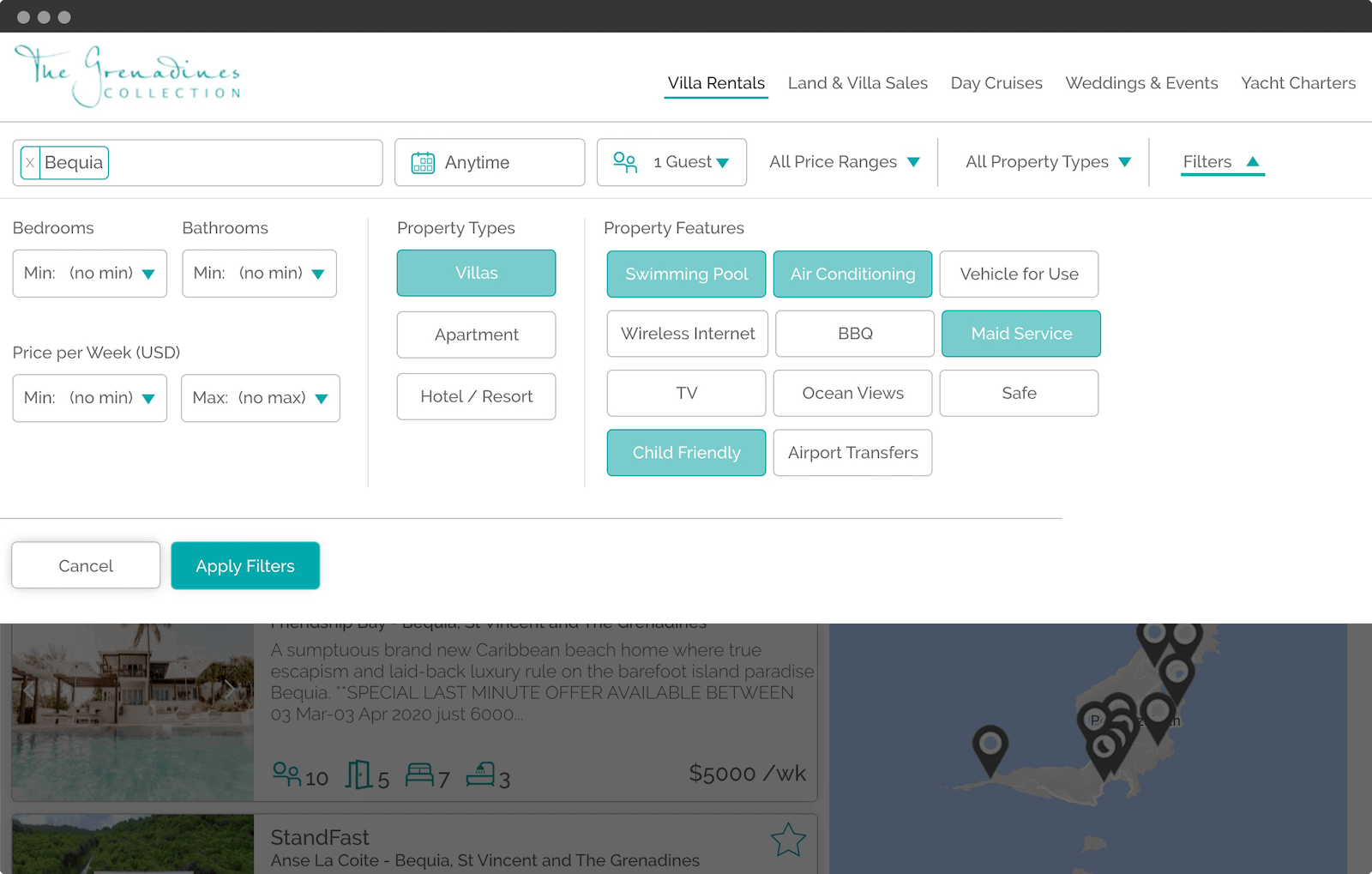Expand the All Price Ranges dropdown

click(x=844, y=162)
